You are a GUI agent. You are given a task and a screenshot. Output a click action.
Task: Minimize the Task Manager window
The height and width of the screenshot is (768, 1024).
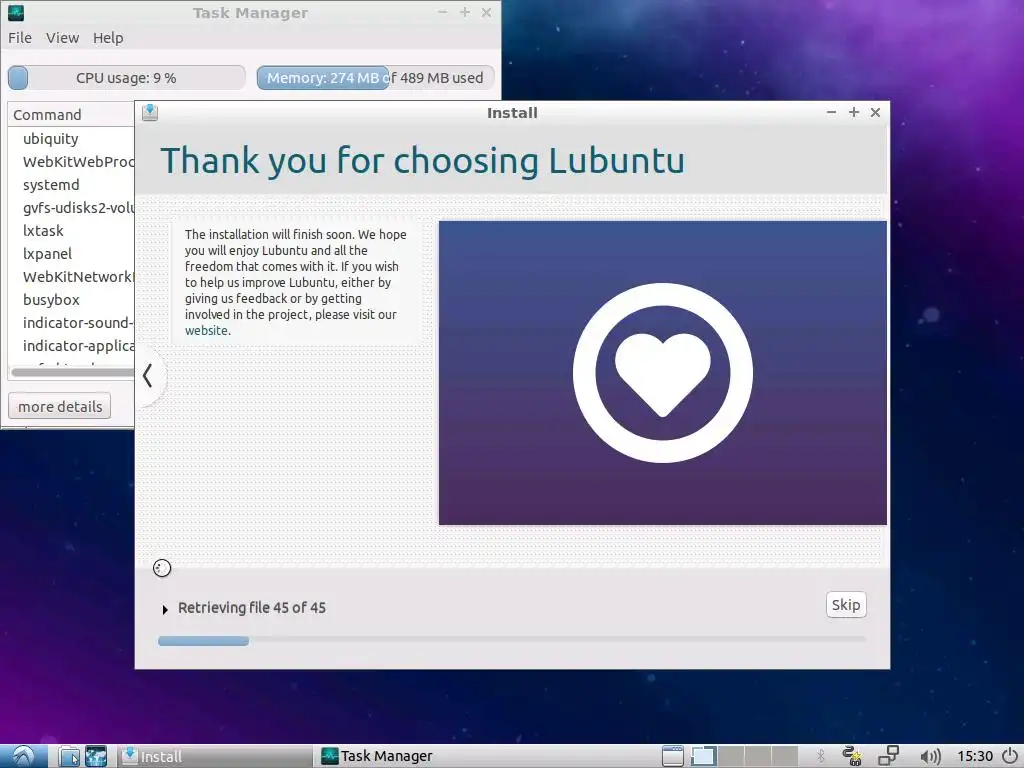tap(443, 12)
